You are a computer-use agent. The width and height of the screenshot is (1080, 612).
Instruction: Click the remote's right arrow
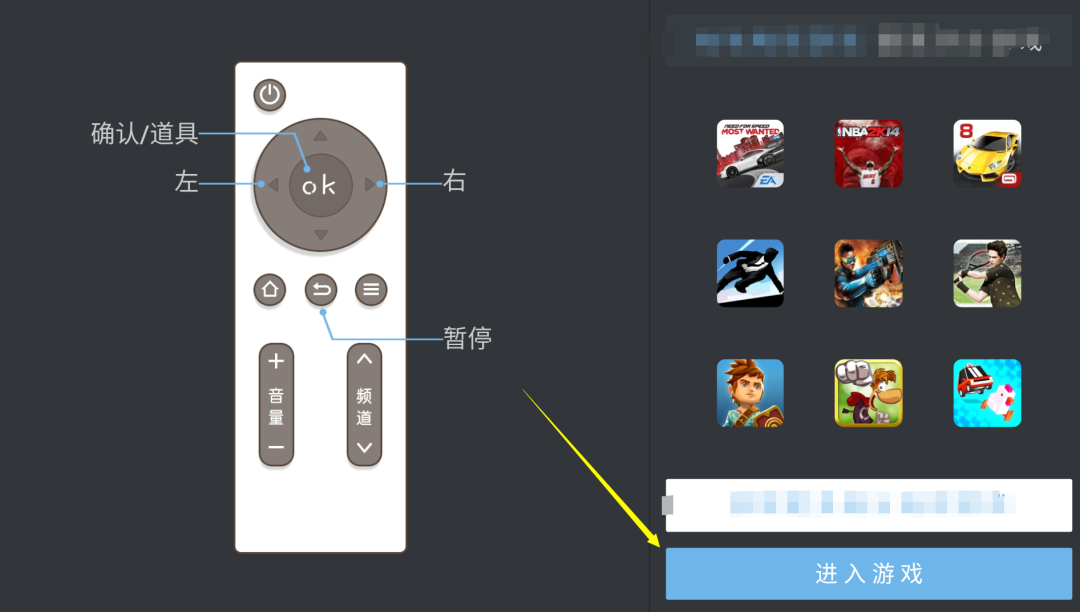[x=370, y=184]
